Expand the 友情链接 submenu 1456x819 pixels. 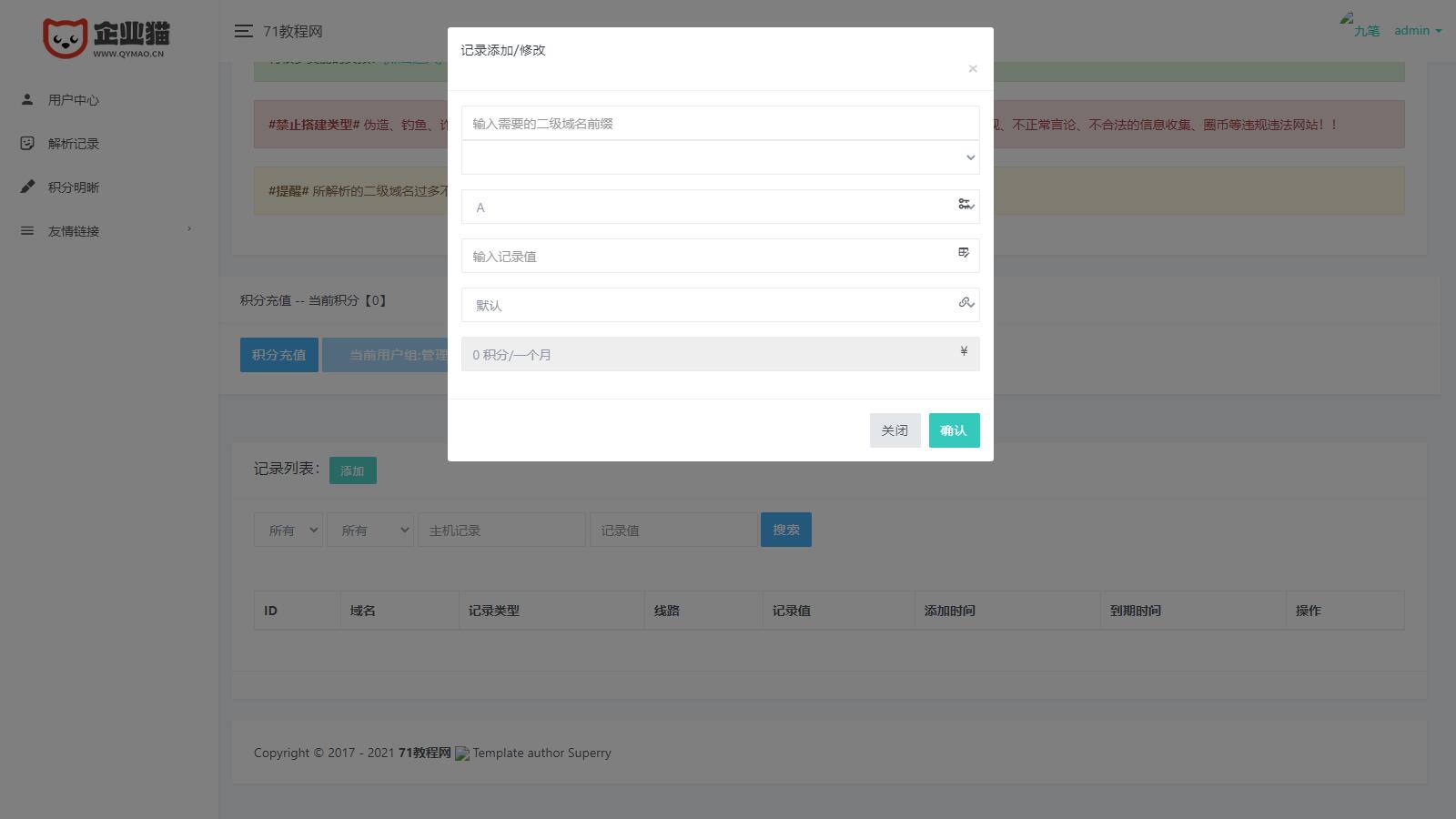coord(188,229)
